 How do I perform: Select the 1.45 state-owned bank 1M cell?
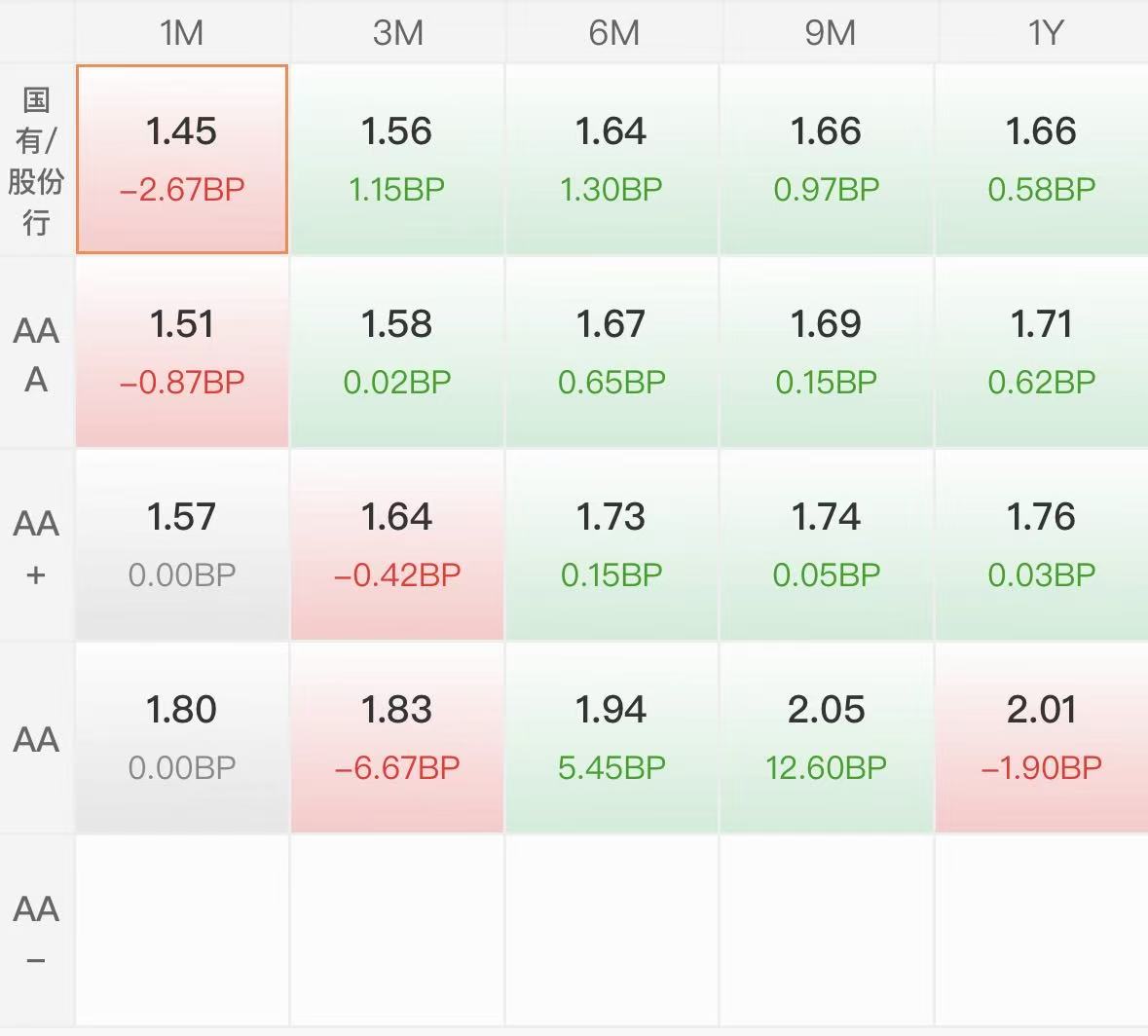pyautogui.click(x=182, y=159)
